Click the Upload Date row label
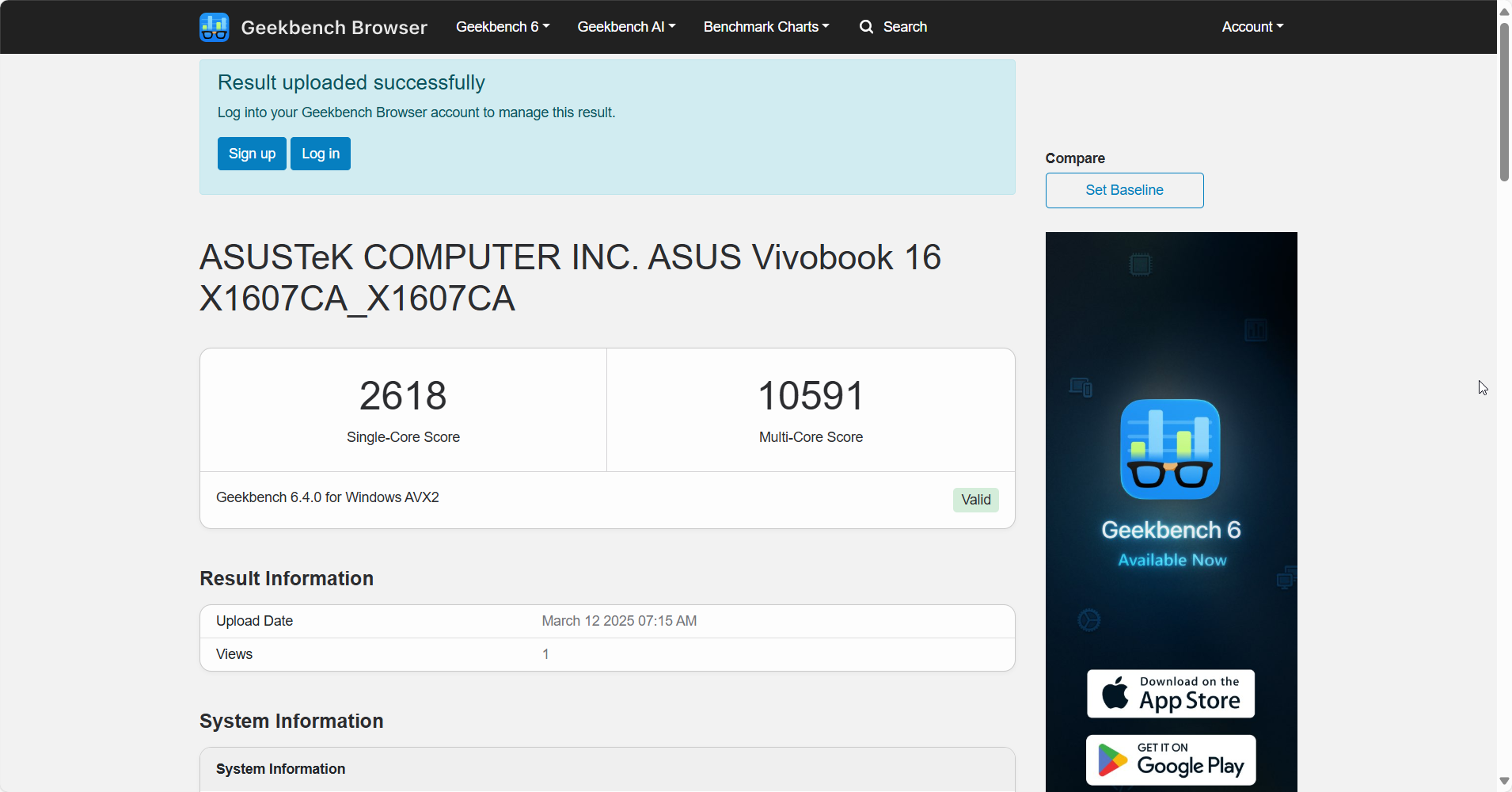Screen dimensions: 1512x792 coord(255,621)
